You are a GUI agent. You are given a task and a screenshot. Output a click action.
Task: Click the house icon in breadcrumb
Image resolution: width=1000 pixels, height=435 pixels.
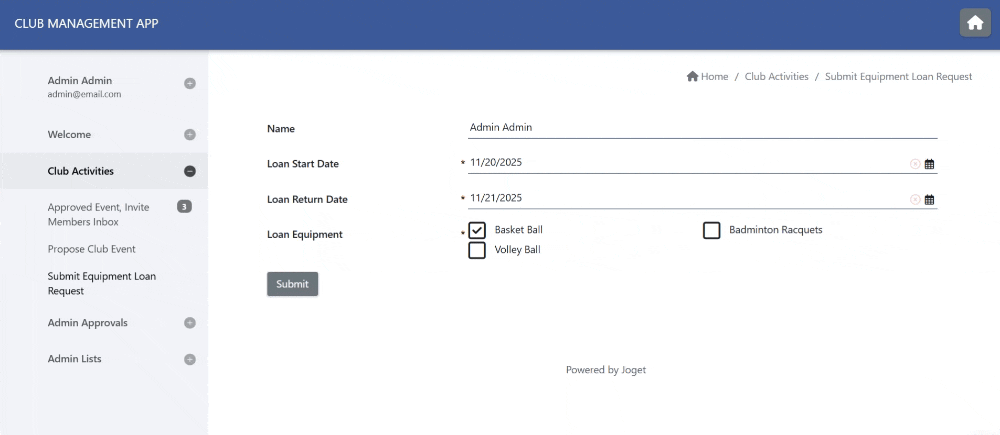693,77
